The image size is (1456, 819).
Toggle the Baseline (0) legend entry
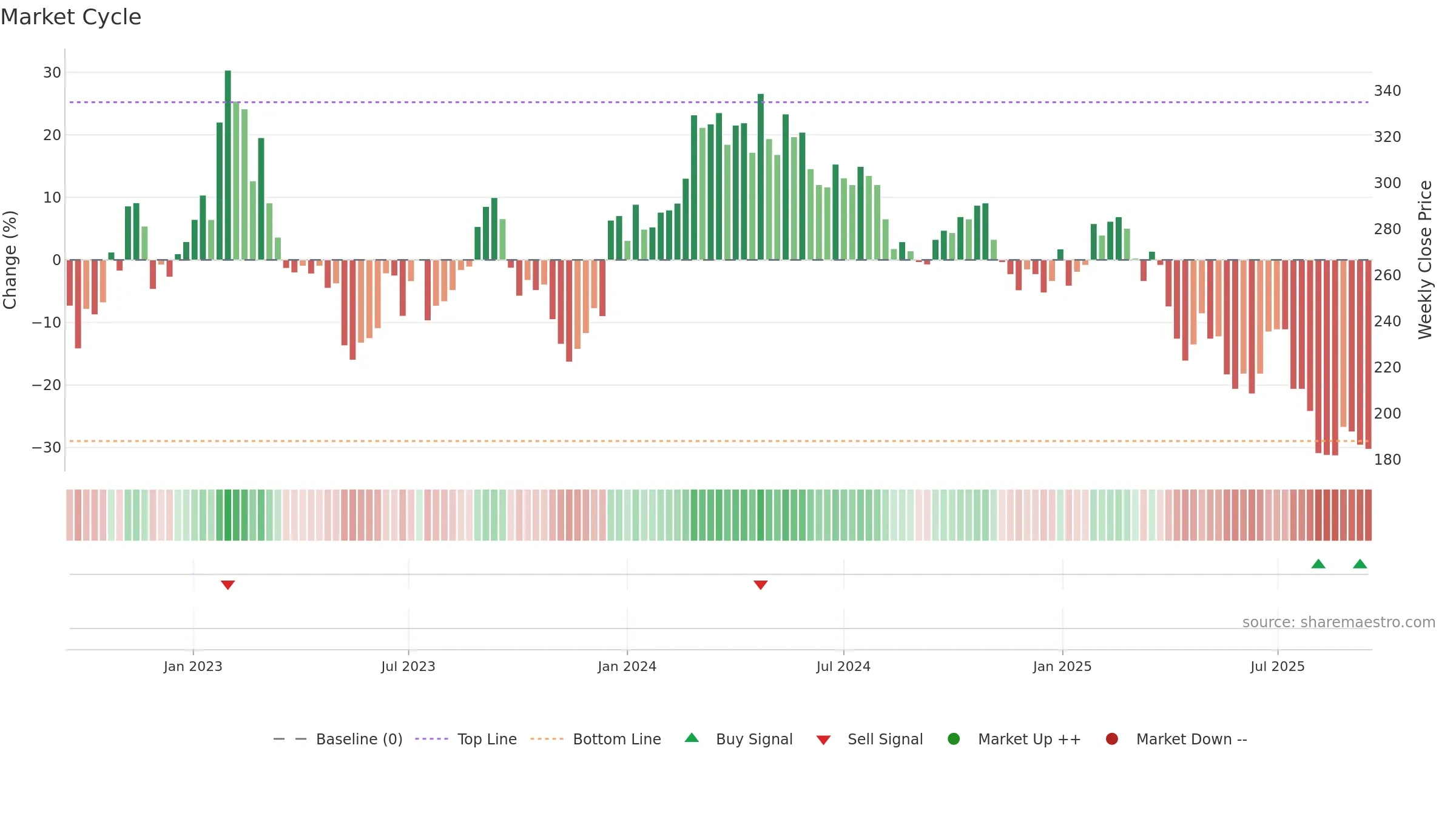tap(359, 739)
